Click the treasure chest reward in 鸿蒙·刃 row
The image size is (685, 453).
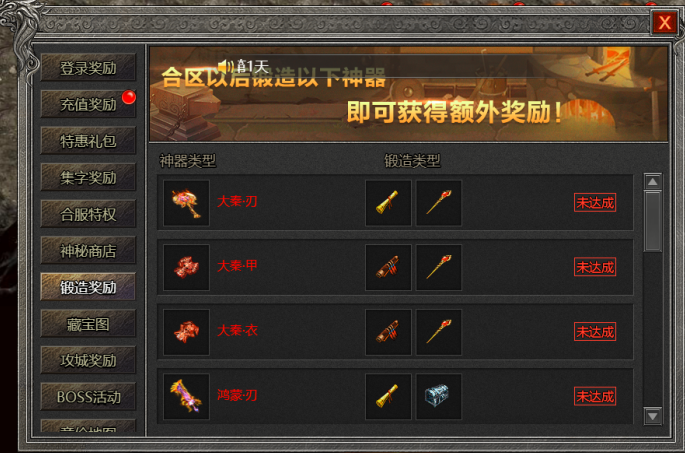(439, 396)
